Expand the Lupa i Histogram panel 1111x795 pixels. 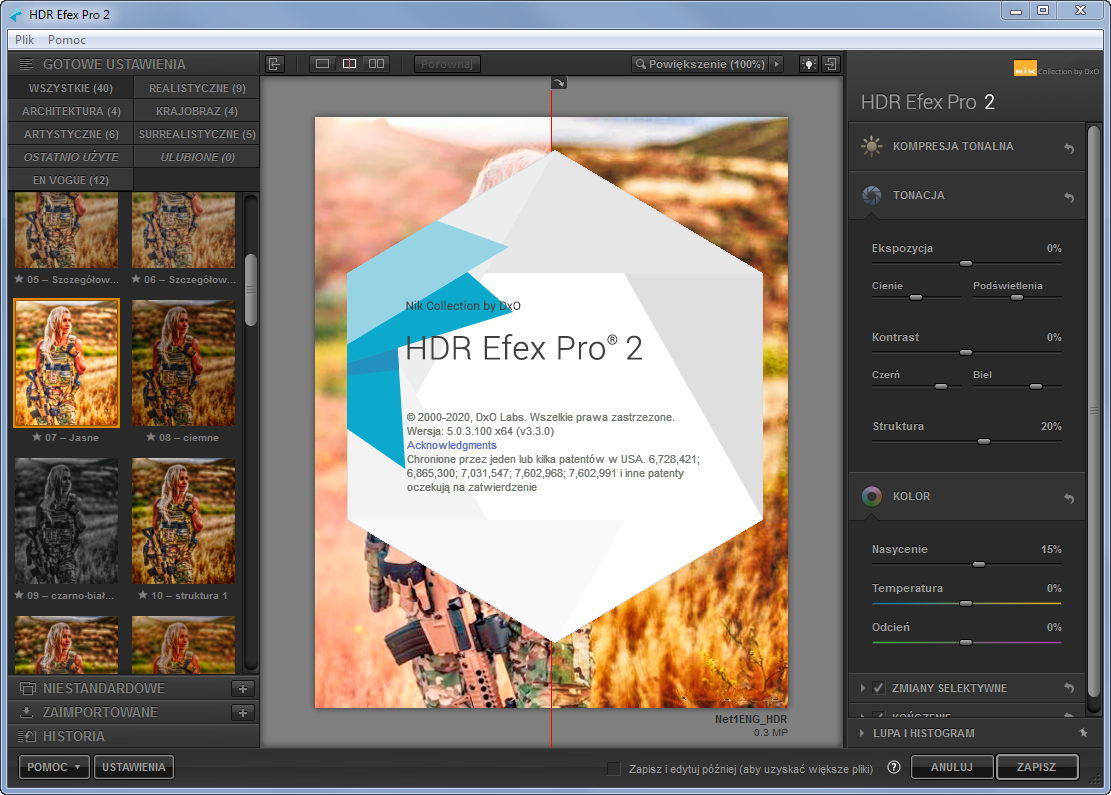click(x=862, y=733)
